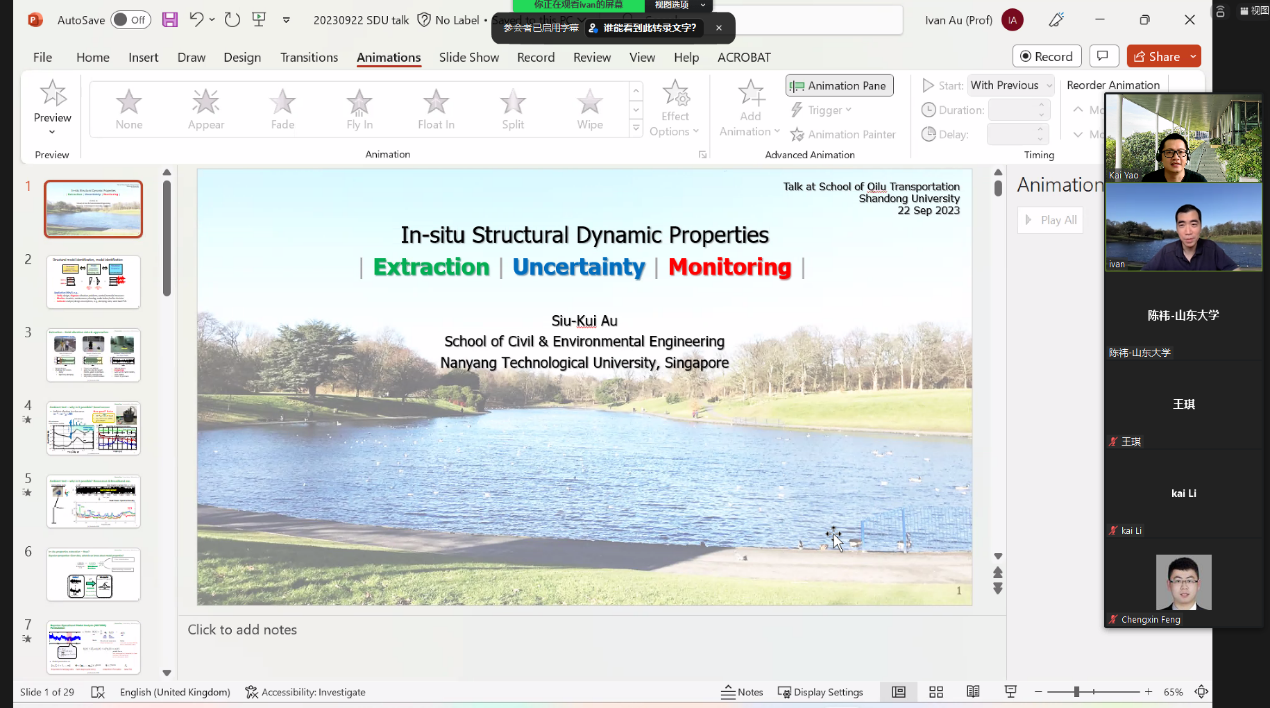Select slide 2 thumbnail
The height and width of the screenshot is (708, 1270).
93,282
